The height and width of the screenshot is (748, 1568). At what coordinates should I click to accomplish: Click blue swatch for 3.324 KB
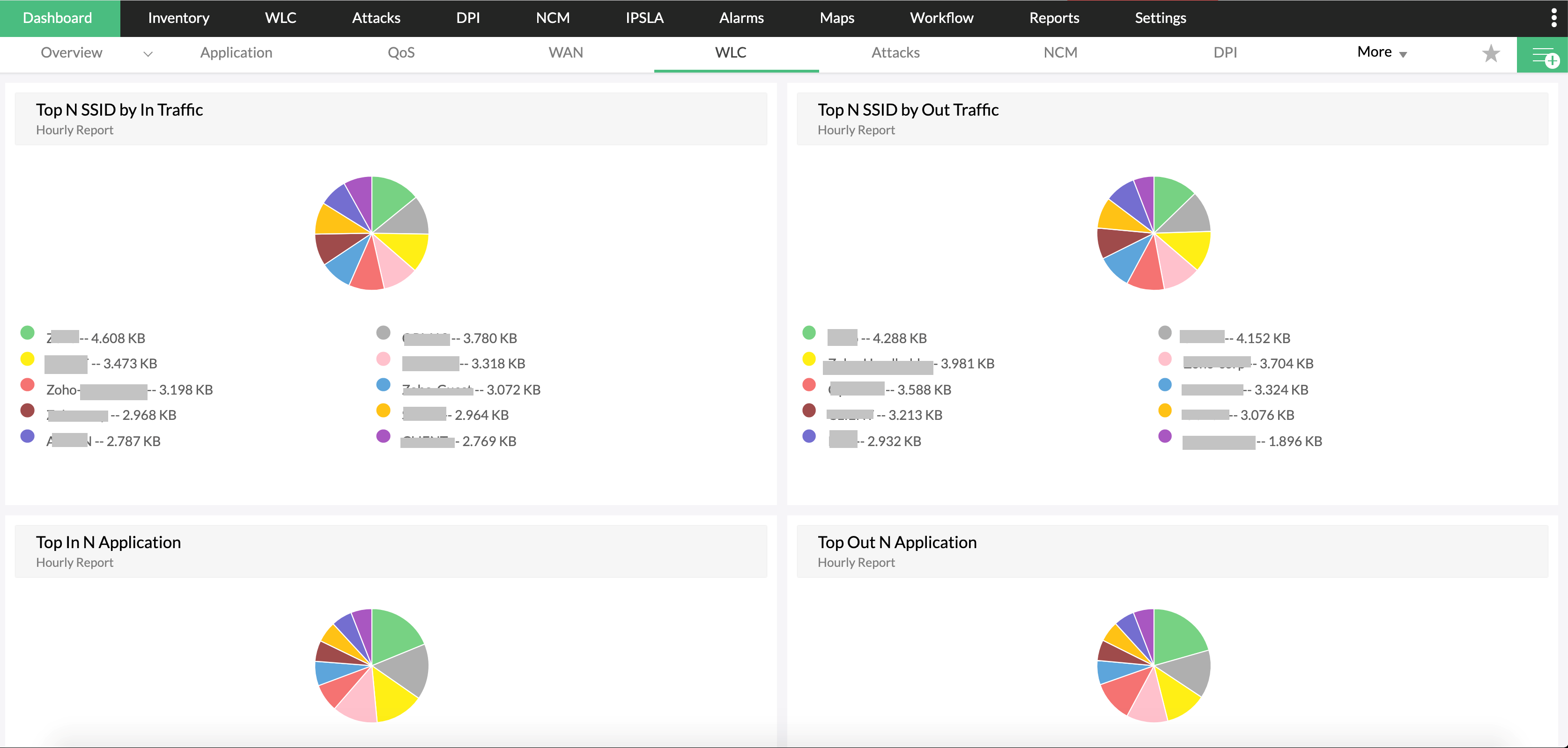1164,384
